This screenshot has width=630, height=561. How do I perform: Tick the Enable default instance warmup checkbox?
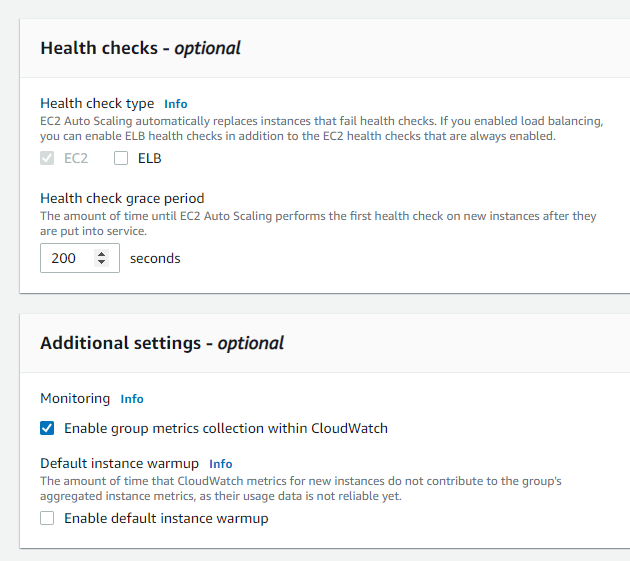47,518
